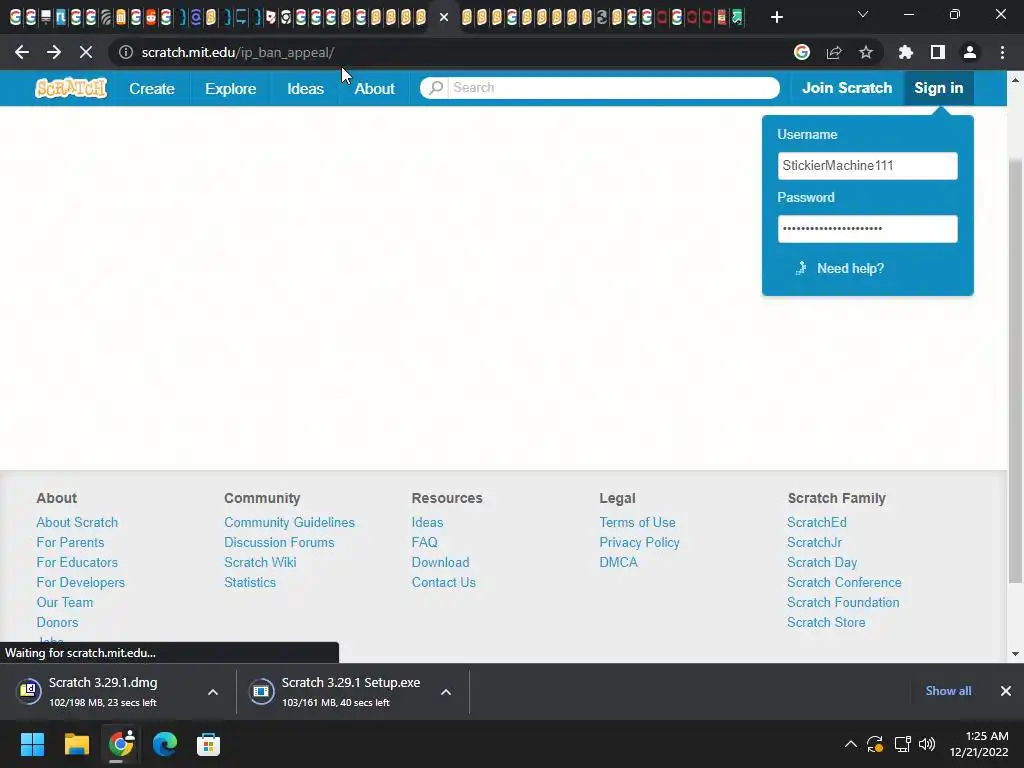
Task: Click the address bar URL
Action: (238, 52)
